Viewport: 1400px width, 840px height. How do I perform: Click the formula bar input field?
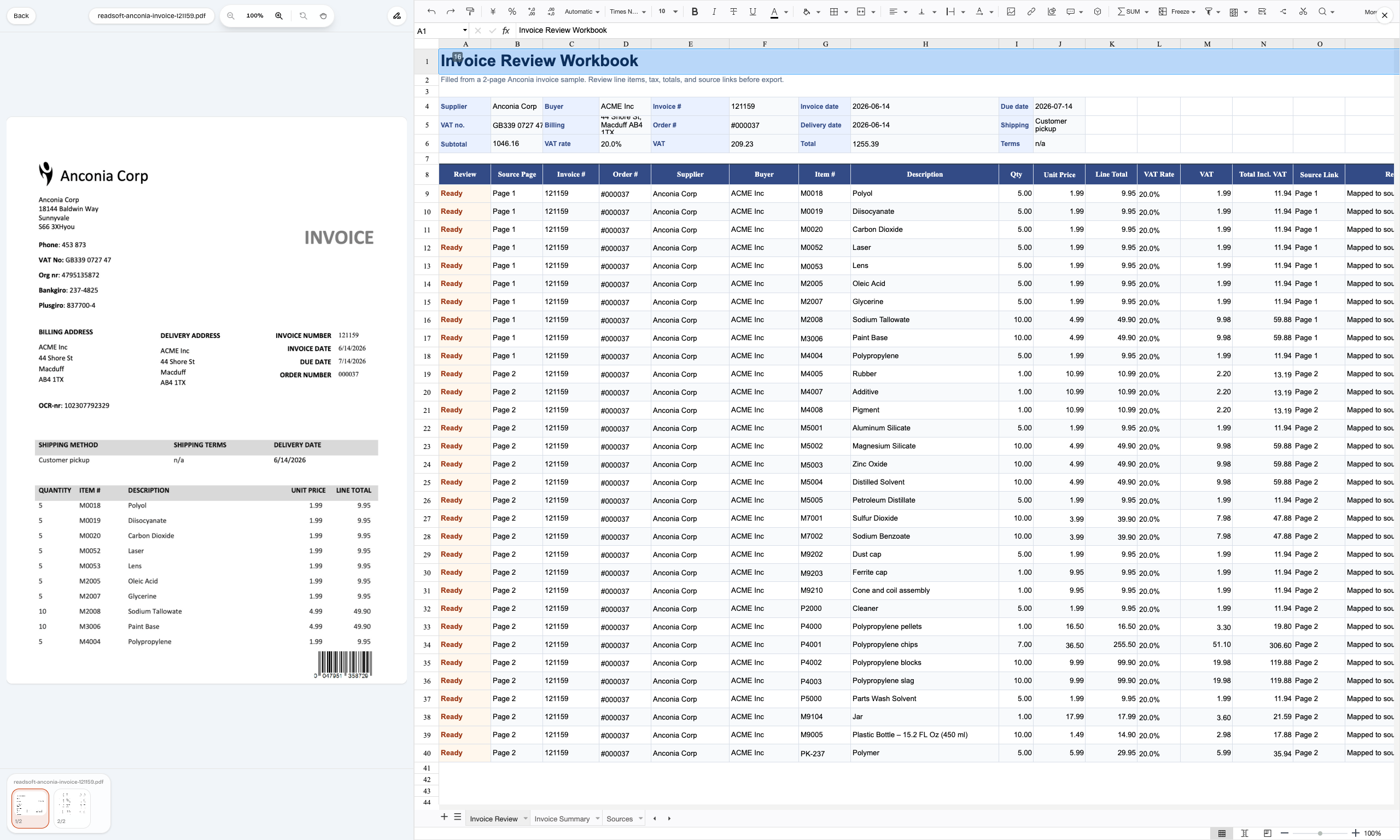[956, 31]
